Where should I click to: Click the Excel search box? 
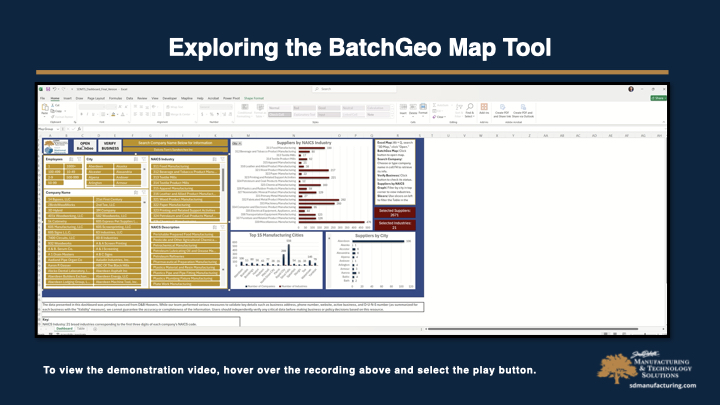click(x=354, y=89)
